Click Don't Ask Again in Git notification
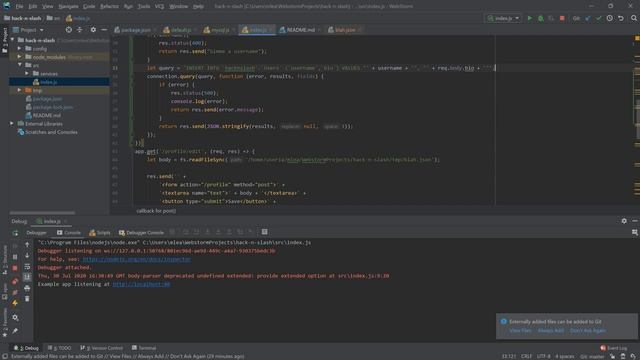This screenshot has width=640, height=360. (x=588, y=331)
